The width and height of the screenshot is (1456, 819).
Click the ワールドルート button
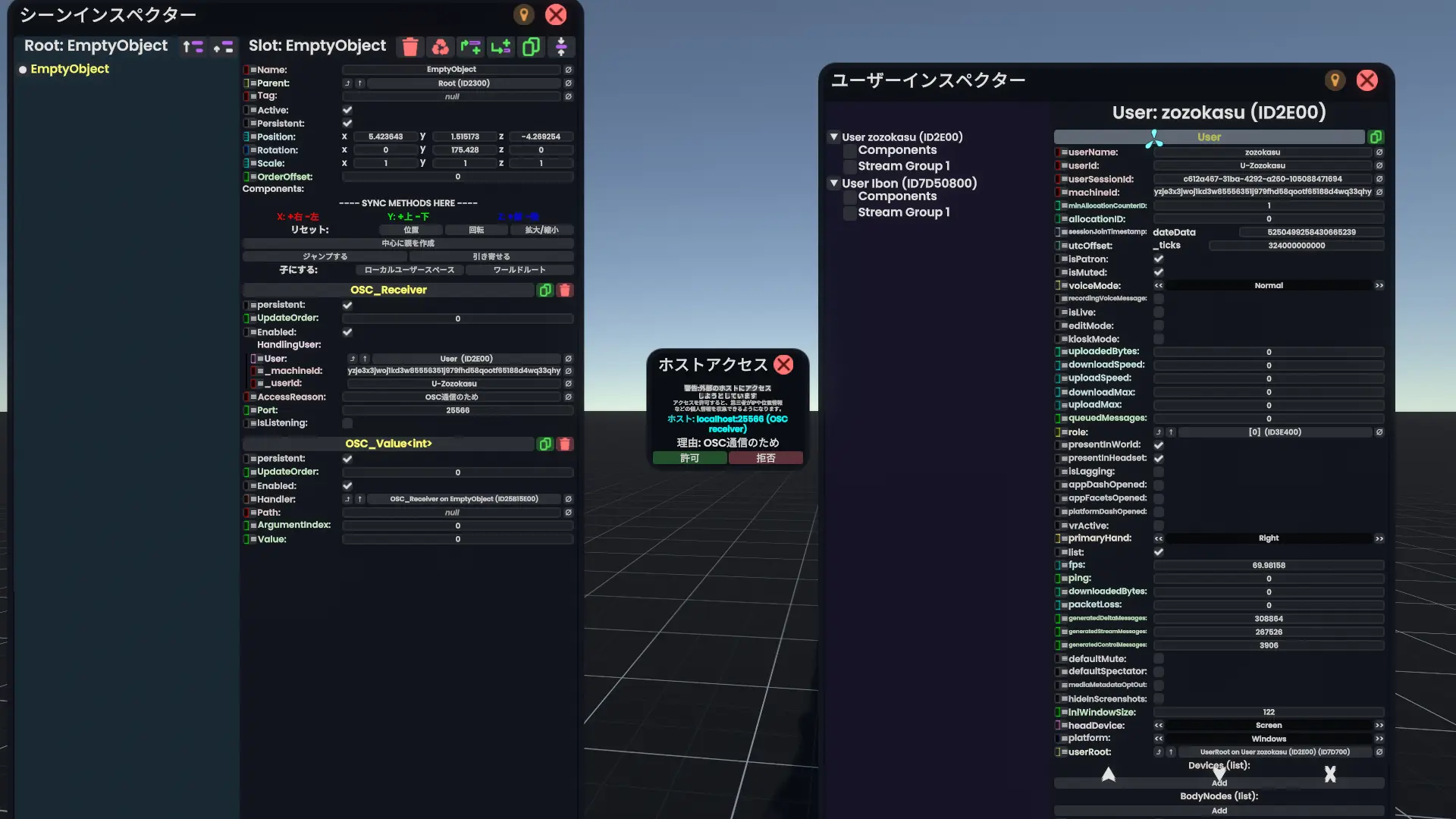[520, 270]
